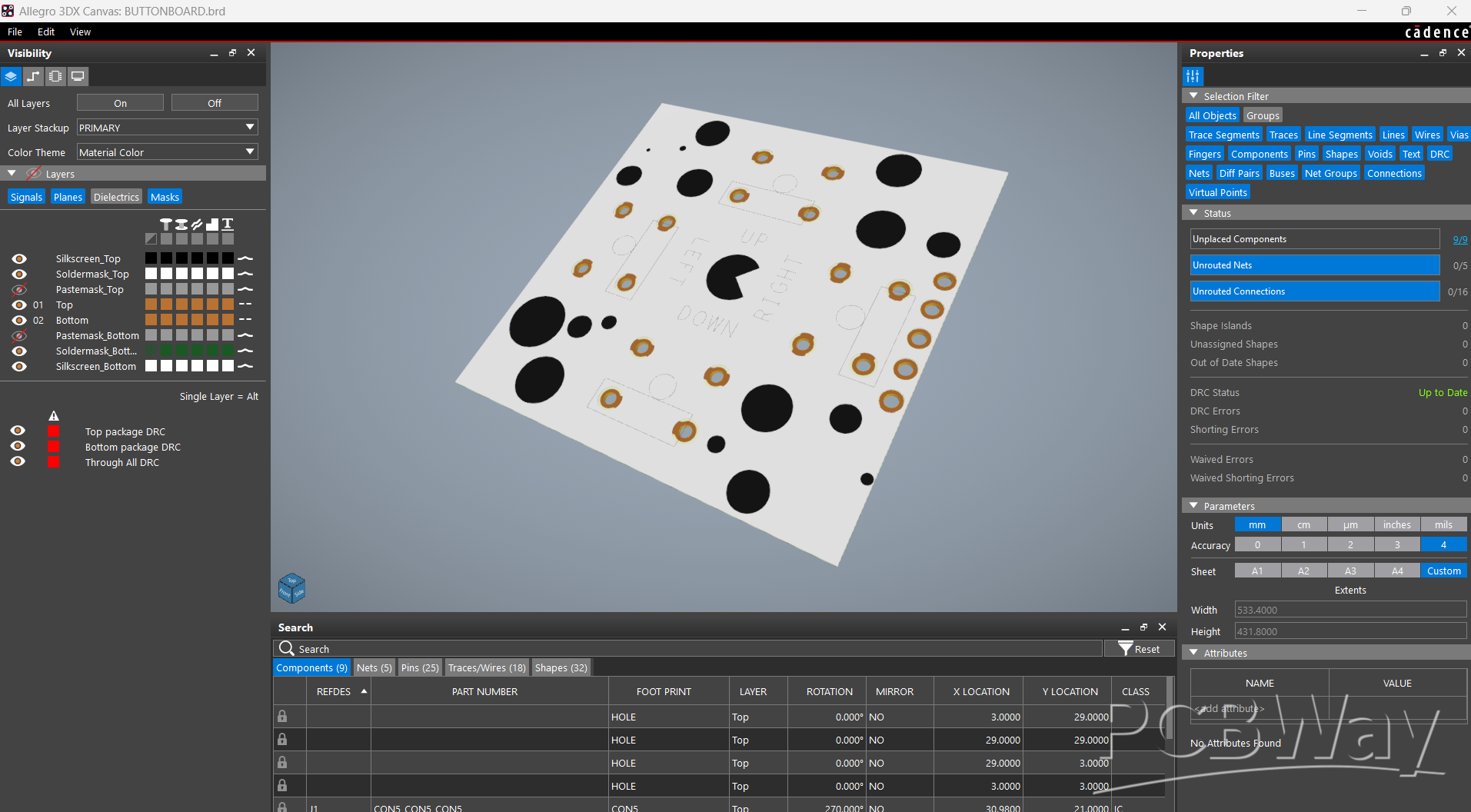The height and width of the screenshot is (812, 1471).
Task: Click the Search input field
Action: pyautogui.click(x=692, y=649)
